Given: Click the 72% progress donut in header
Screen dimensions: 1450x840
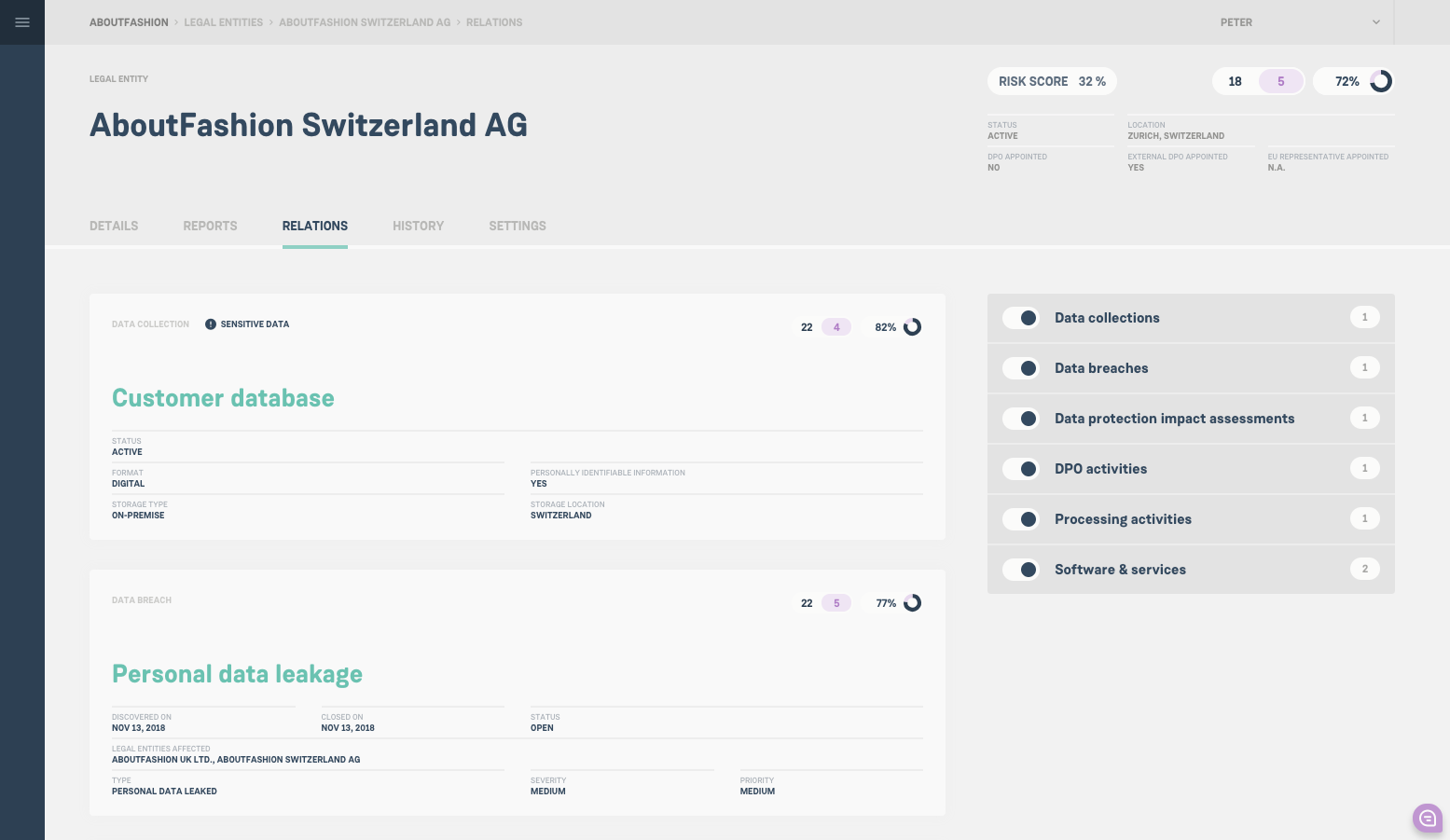Looking at the screenshot, I should 1381,81.
